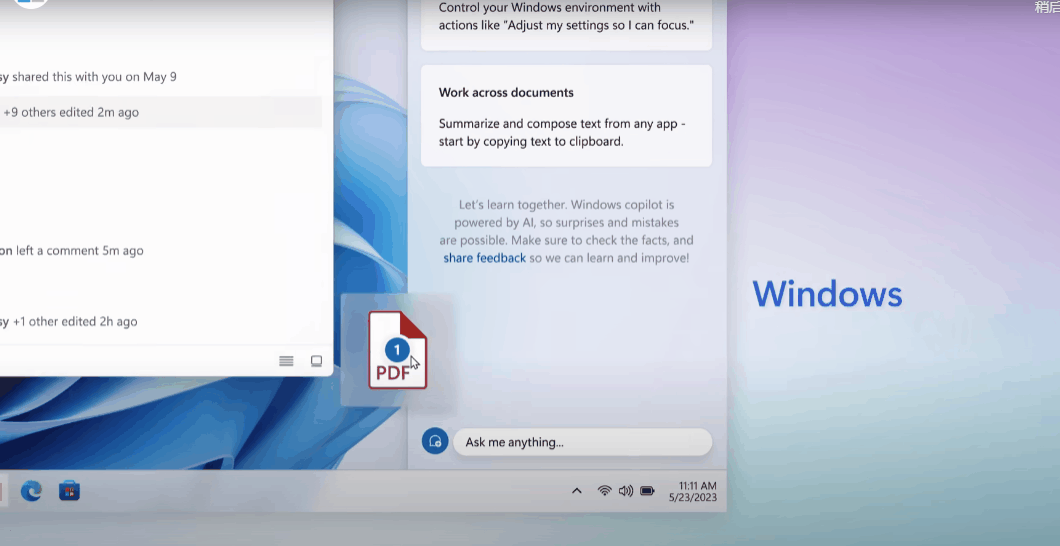Open volume control in system tray

tap(626, 491)
